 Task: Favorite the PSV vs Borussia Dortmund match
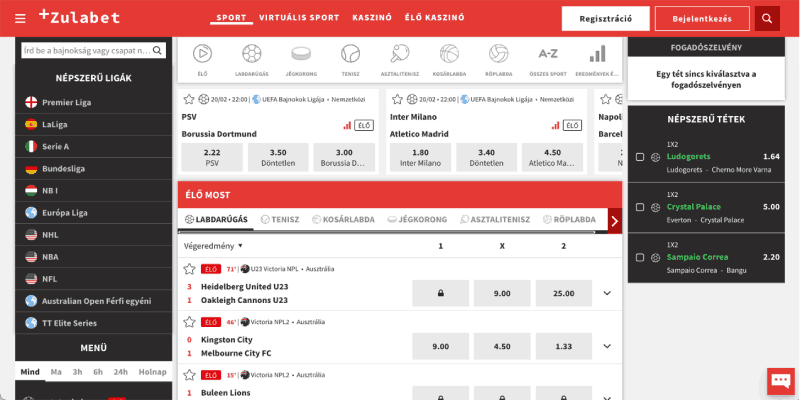pos(189,99)
